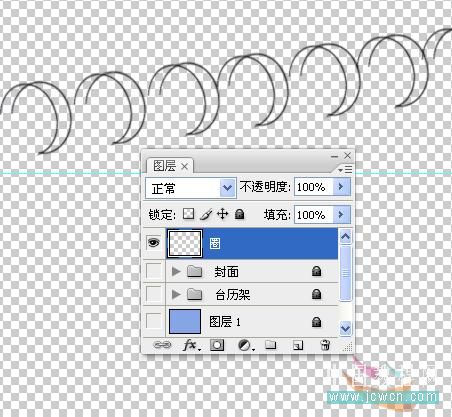The image size is (452, 417).
Task: Select the 图层 1 layer name
Action: coord(225,322)
